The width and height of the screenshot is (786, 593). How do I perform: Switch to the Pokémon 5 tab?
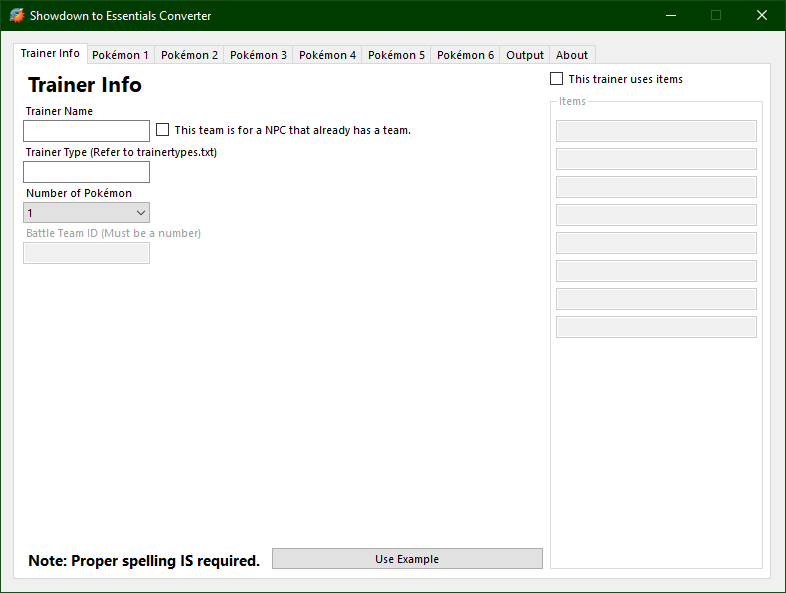(x=396, y=55)
